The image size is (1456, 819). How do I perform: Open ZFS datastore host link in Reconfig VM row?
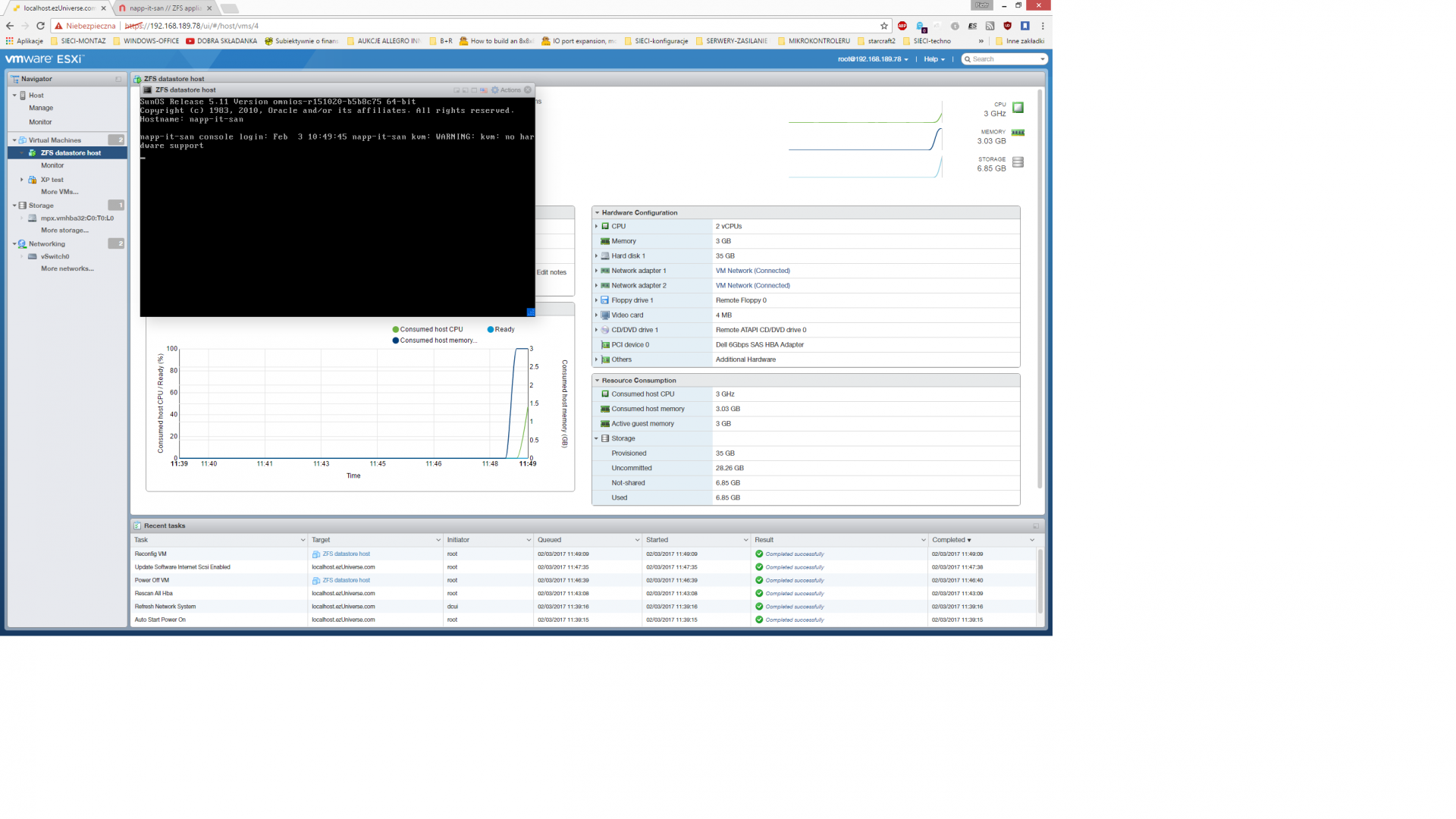(347, 554)
